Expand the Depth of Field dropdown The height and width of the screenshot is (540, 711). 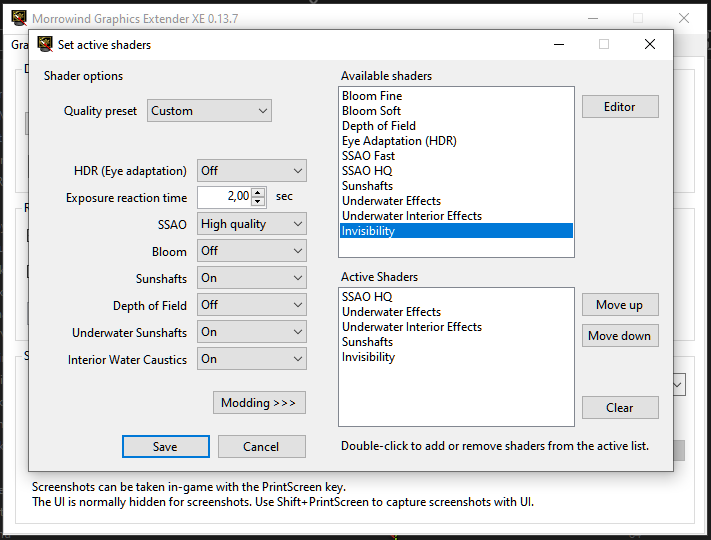point(251,305)
